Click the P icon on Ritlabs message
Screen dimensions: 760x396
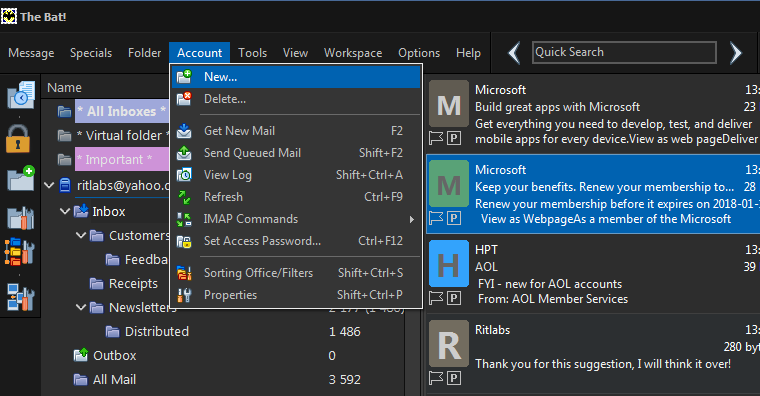454,378
